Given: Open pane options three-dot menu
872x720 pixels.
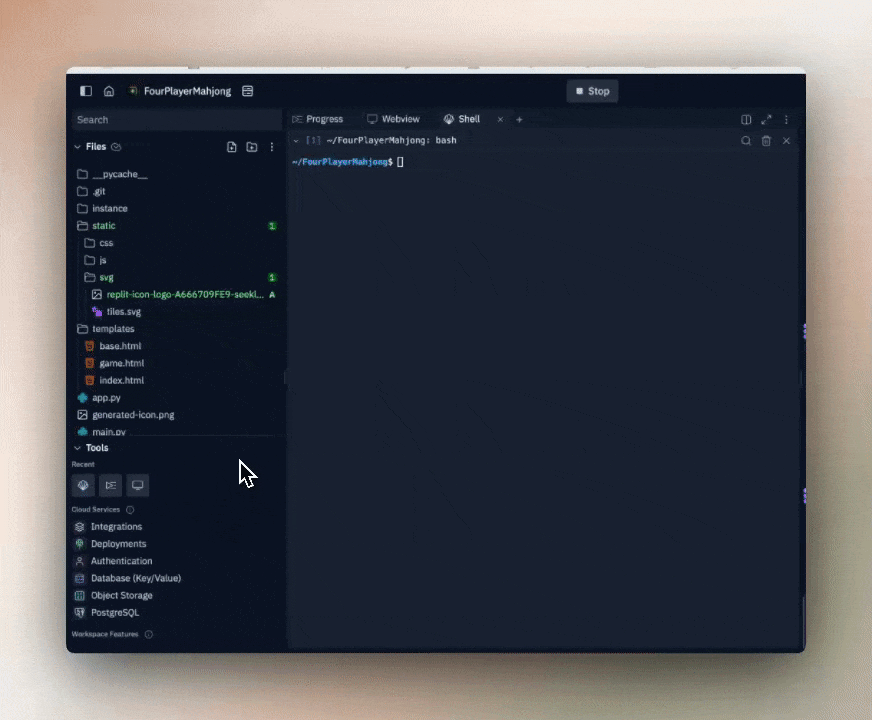Looking at the screenshot, I should tap(786, 120).
